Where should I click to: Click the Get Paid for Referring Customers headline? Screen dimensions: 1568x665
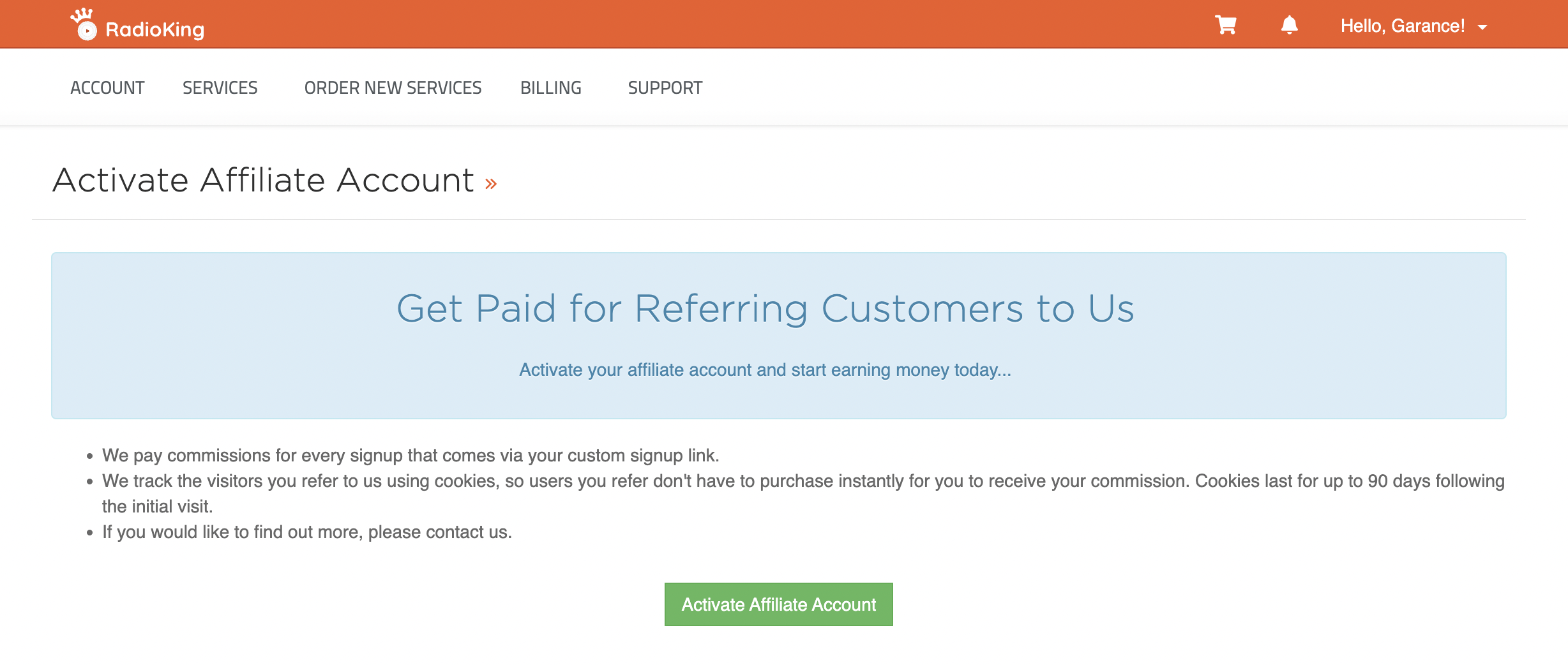pyautogui.click(x=765, y=309)
